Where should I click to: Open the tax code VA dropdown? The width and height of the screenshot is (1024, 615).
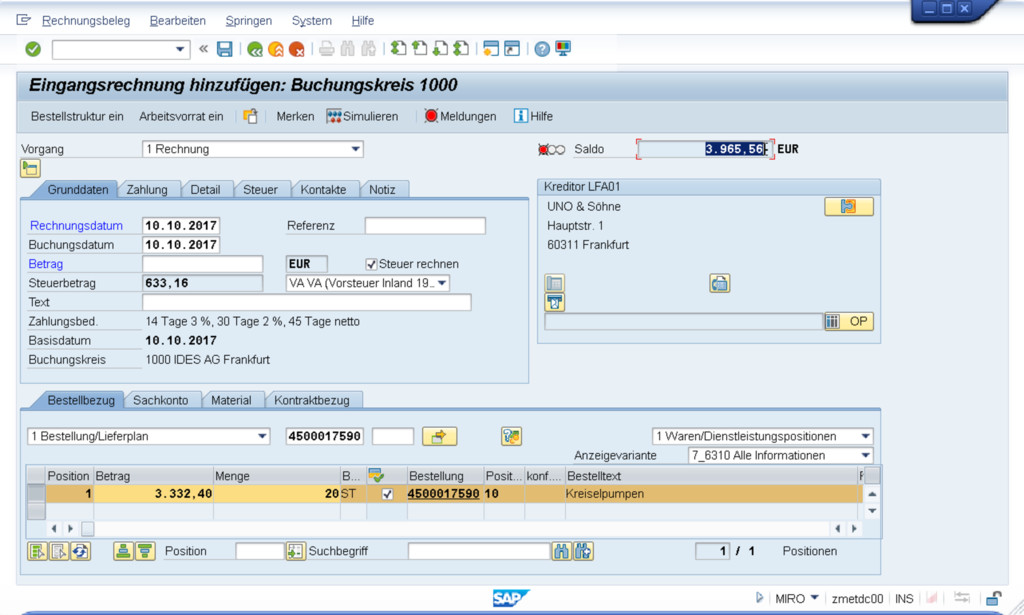pos(442,283)
